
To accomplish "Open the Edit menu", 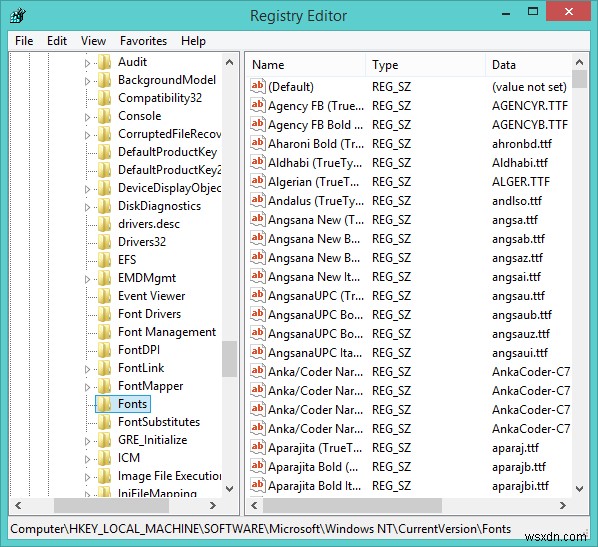I will [57, 41].
